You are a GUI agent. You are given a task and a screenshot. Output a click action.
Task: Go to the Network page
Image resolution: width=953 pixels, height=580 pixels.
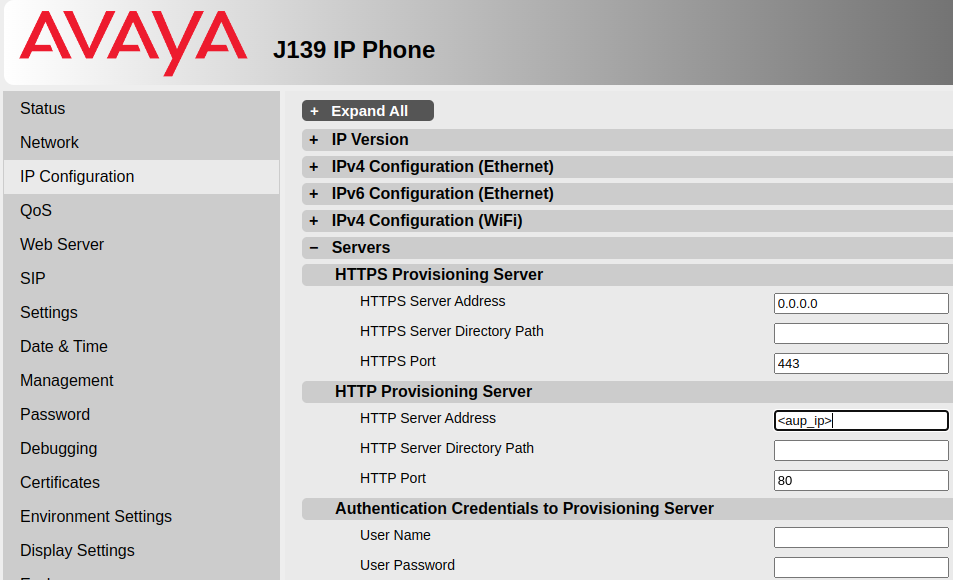(x=50, y=143)
